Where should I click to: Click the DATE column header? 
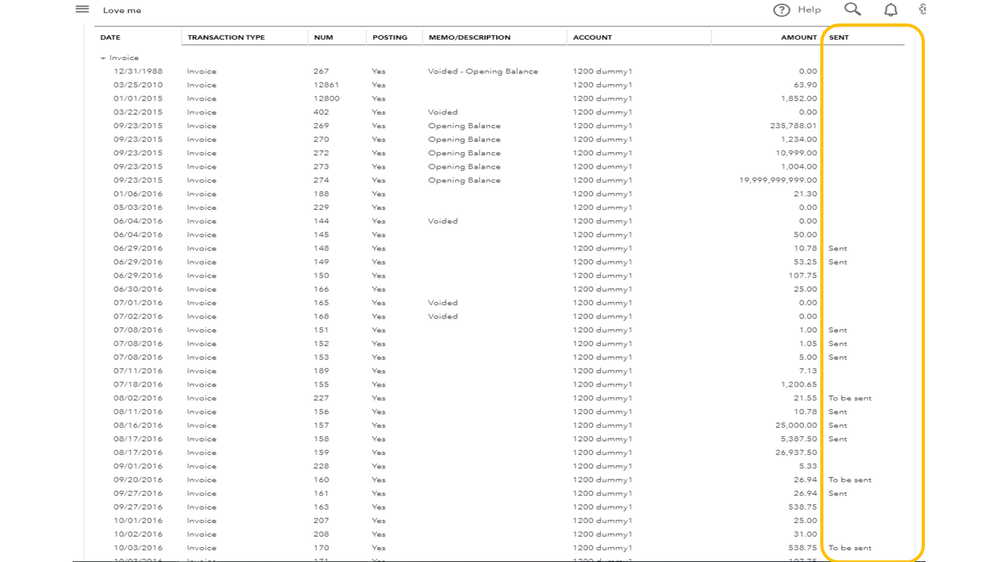110,38
